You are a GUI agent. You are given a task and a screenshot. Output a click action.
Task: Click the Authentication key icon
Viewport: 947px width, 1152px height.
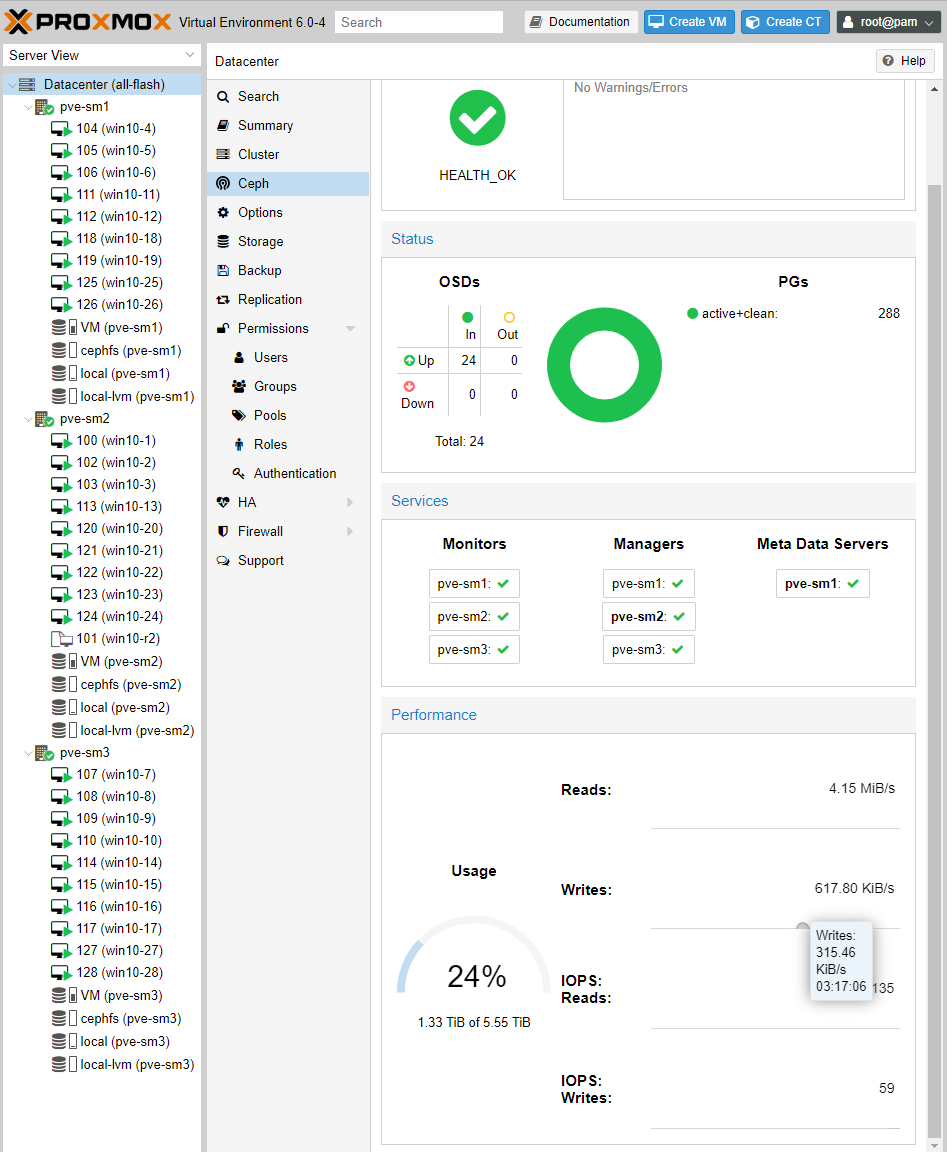pos(239,473)
